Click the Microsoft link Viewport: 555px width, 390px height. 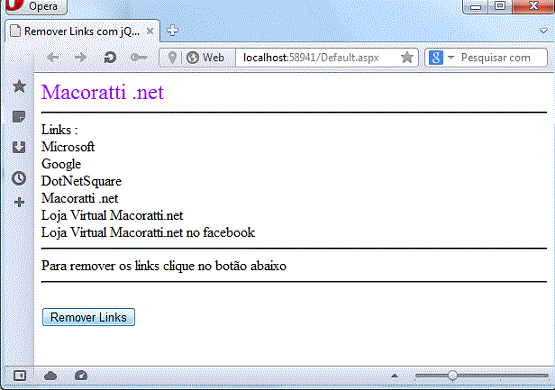68,147
